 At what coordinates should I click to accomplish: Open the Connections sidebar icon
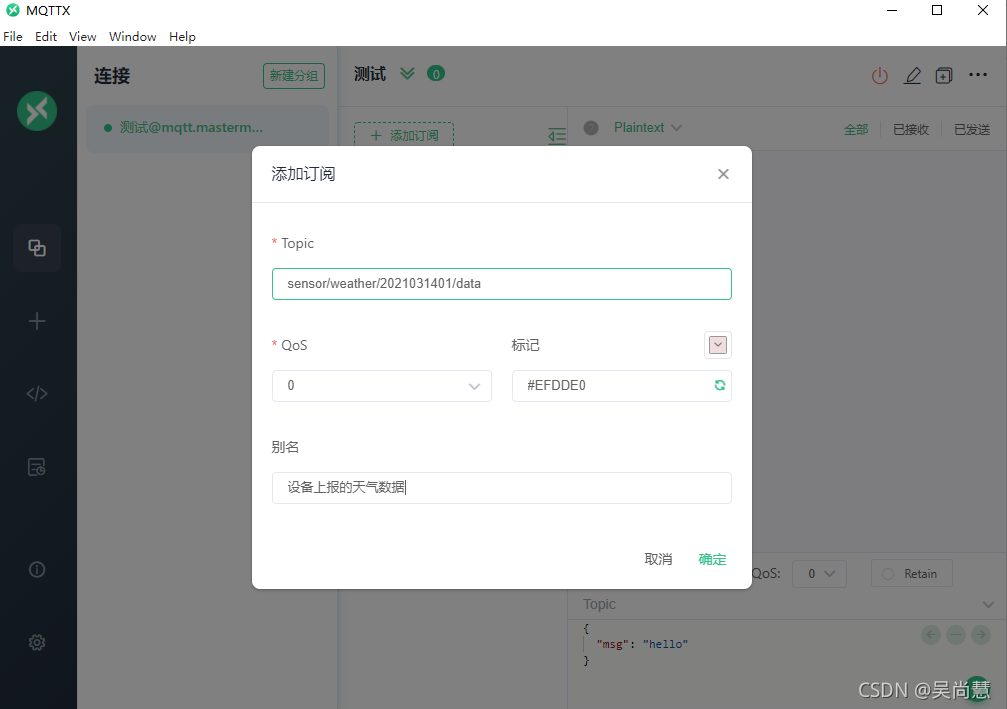(37, 248)
